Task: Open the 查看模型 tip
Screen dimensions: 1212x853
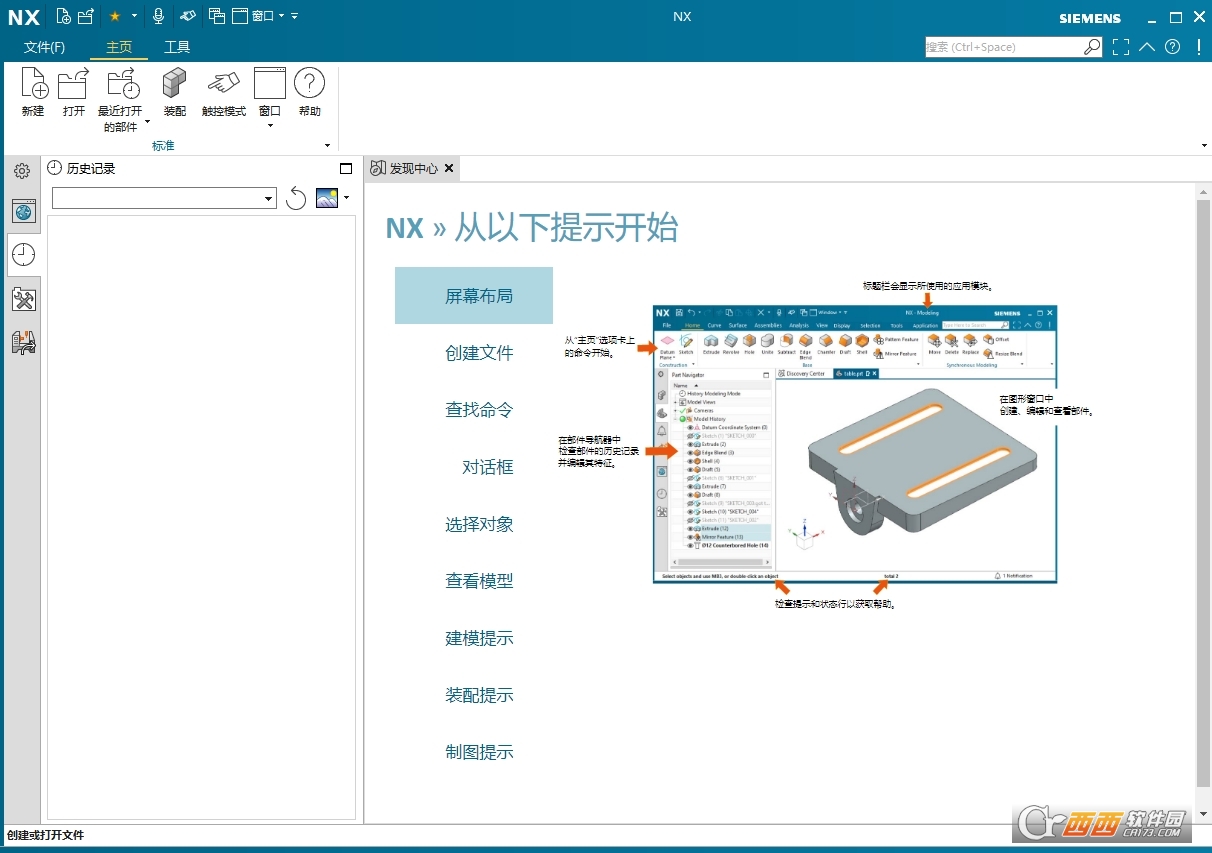Action: [x=479, y=581]
